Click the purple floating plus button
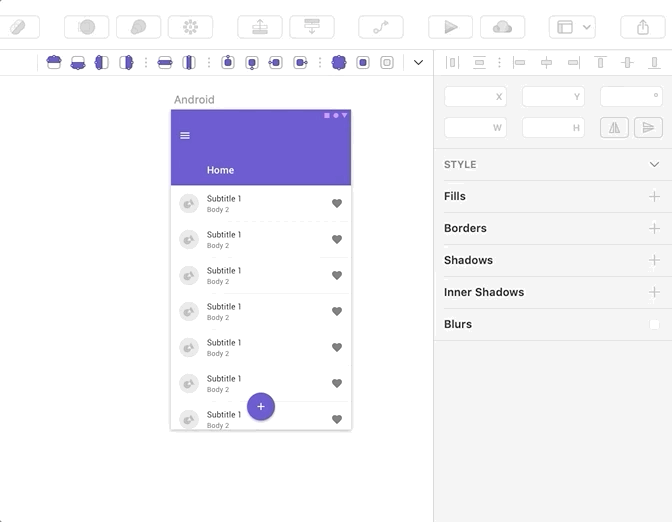The width and height of the screenshot is (672, 522). (x=261, y=407)
